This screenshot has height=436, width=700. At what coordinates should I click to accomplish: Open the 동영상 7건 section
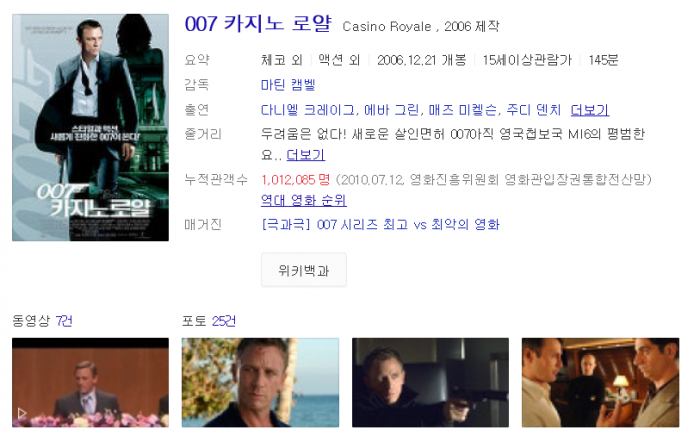point(42,321)
